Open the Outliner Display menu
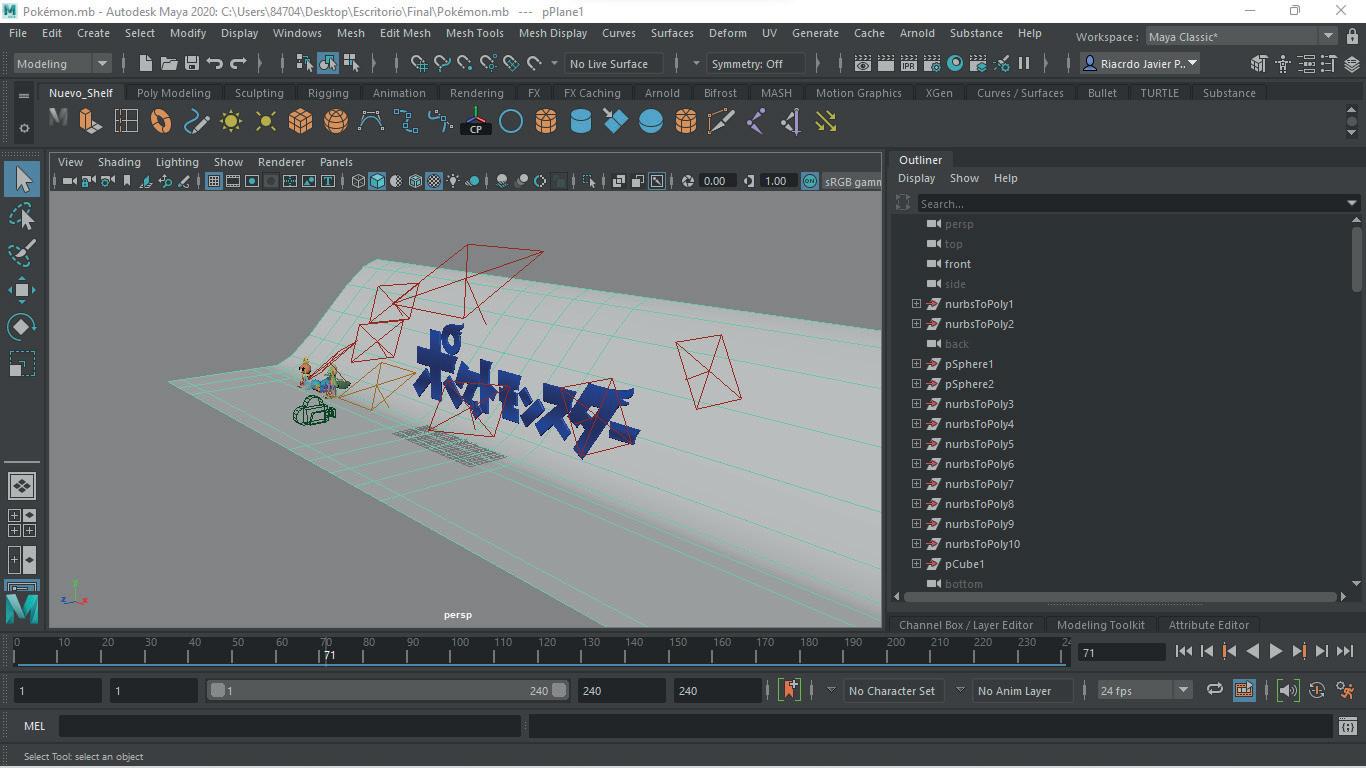This screenshot has width=1366, height=768. click(916, 178)
